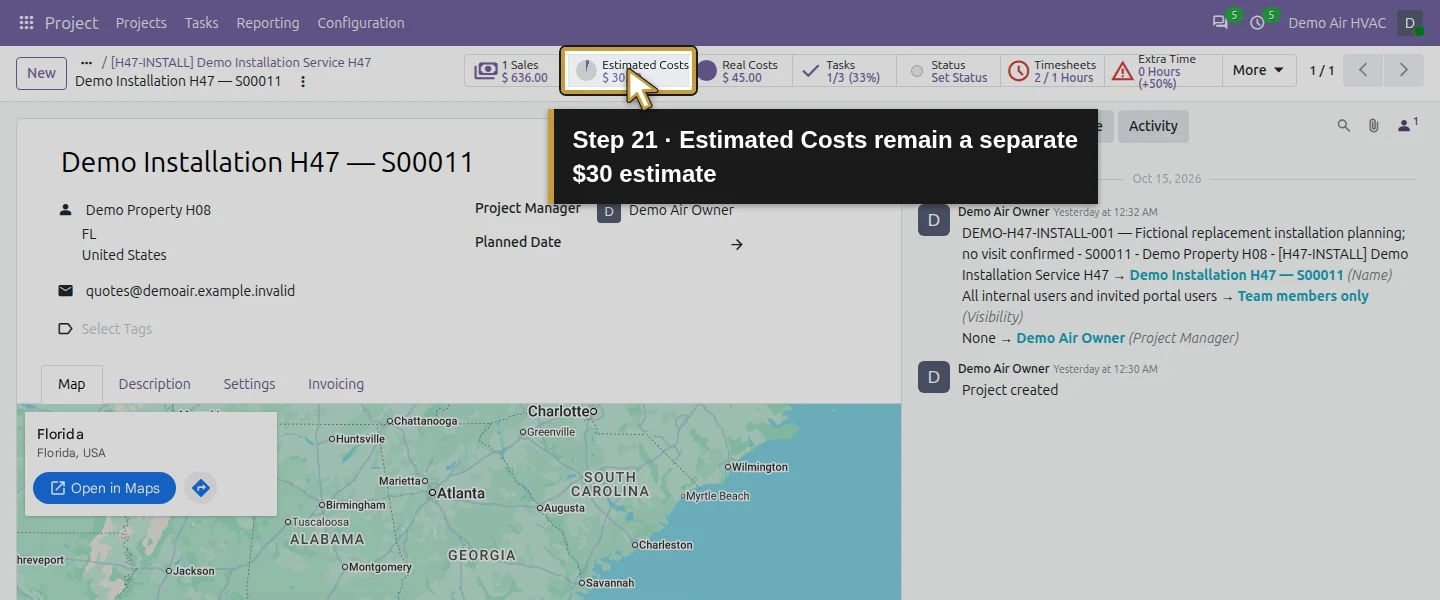Open the Configuration menu
The height and width of the screenshot is (600, 1440).
click(x=361, y=22)
